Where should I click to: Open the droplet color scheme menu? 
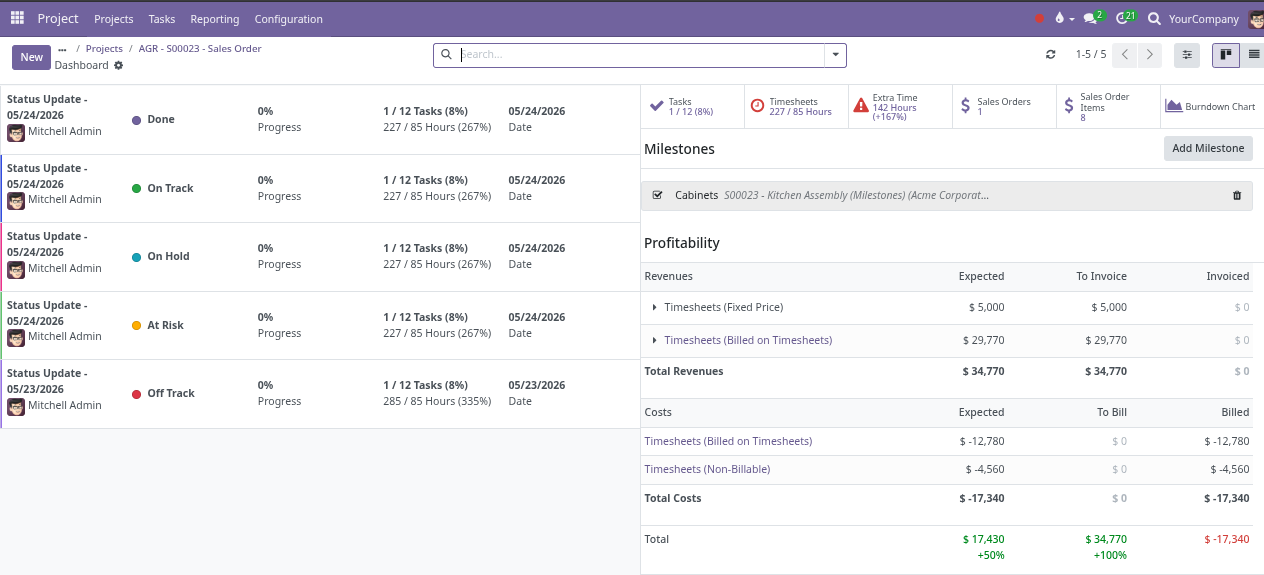(x=1063, y=19)
